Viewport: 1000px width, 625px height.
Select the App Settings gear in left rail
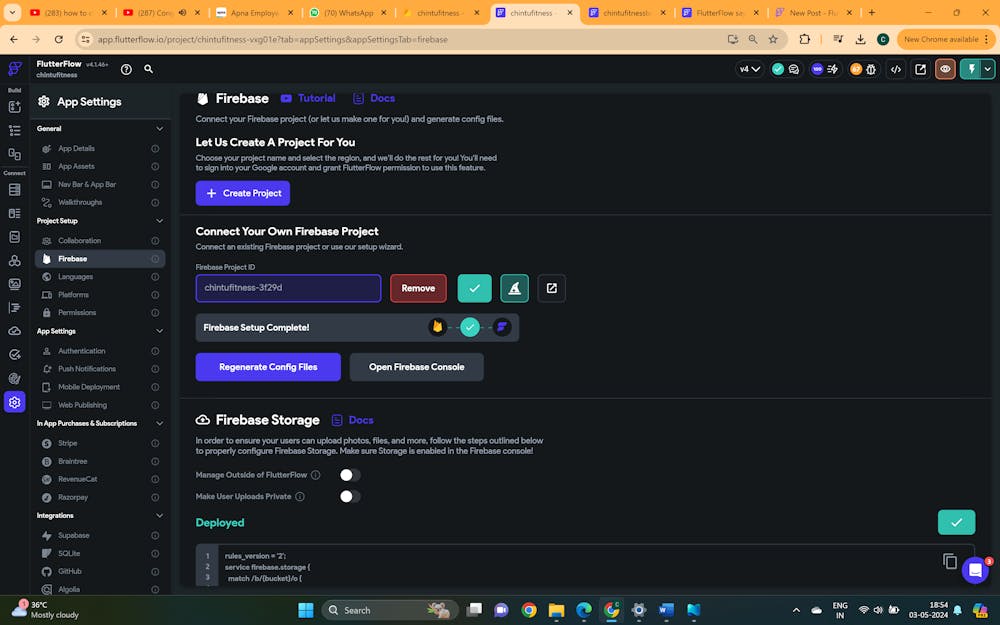pos(15,402)
